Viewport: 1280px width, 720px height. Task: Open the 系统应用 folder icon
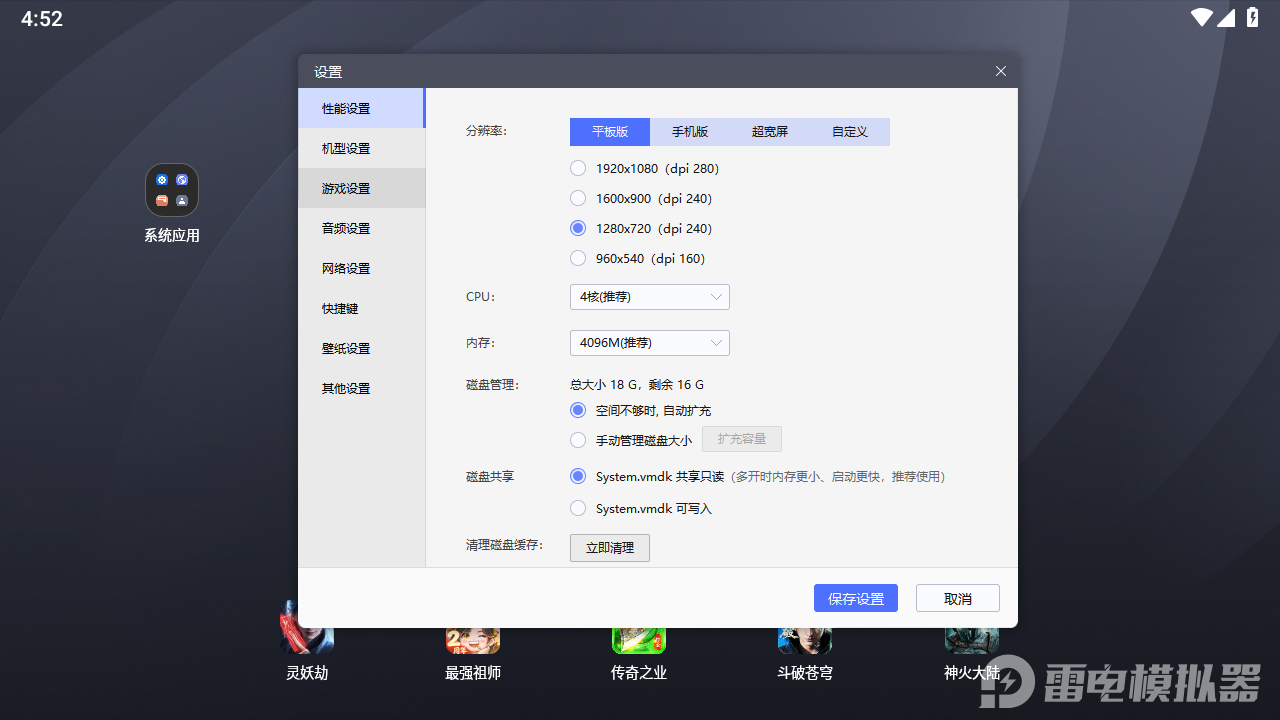172,191
